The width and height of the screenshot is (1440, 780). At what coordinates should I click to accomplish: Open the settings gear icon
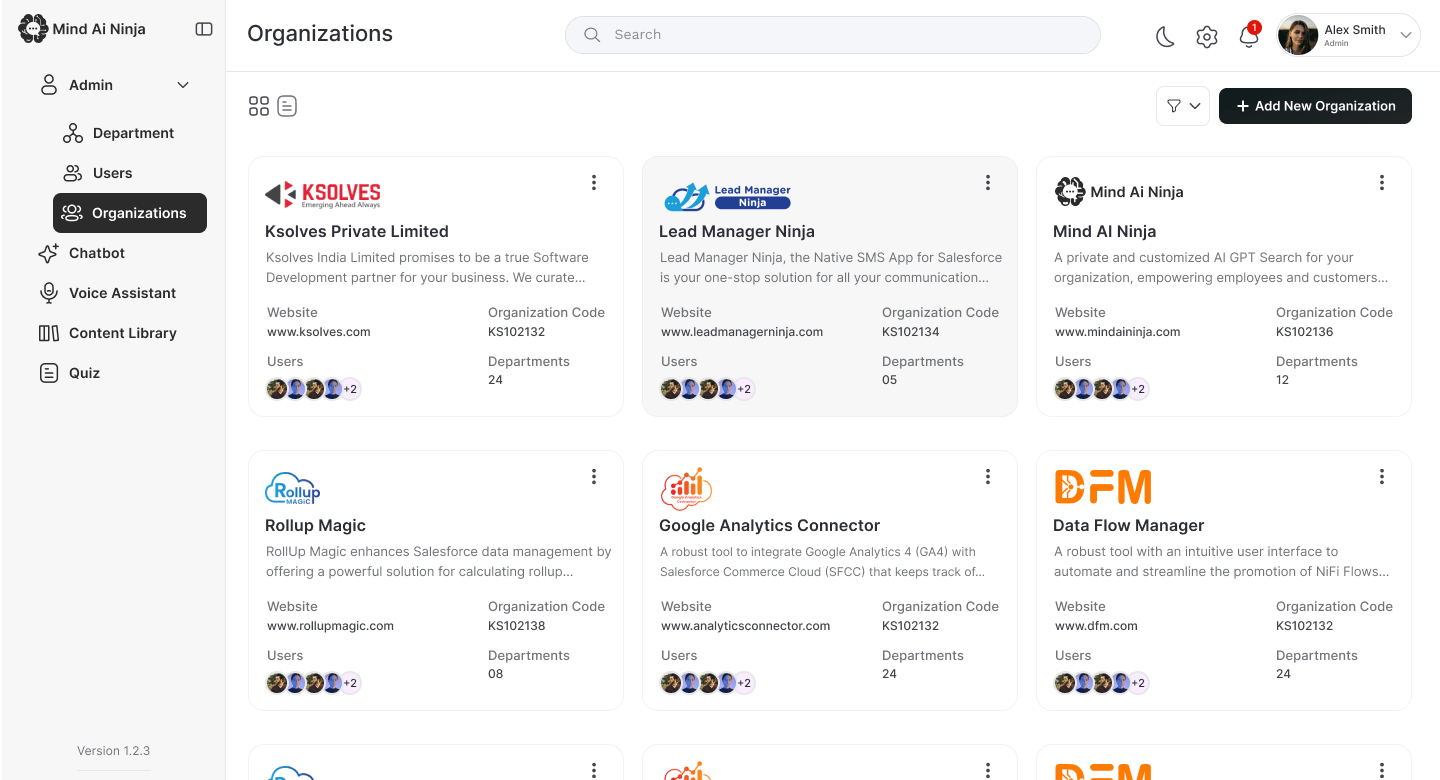[x=1207, y=37]
